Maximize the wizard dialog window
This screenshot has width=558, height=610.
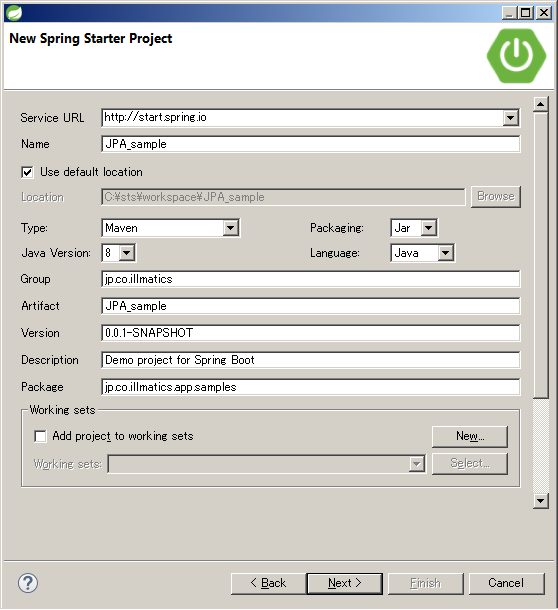pyautogui.click(x=525, y=13)
